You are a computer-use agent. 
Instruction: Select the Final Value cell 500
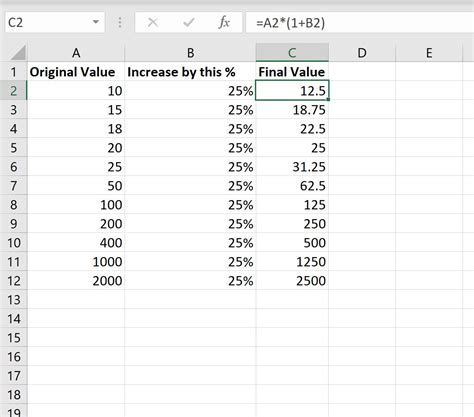(x=292, y=243)
